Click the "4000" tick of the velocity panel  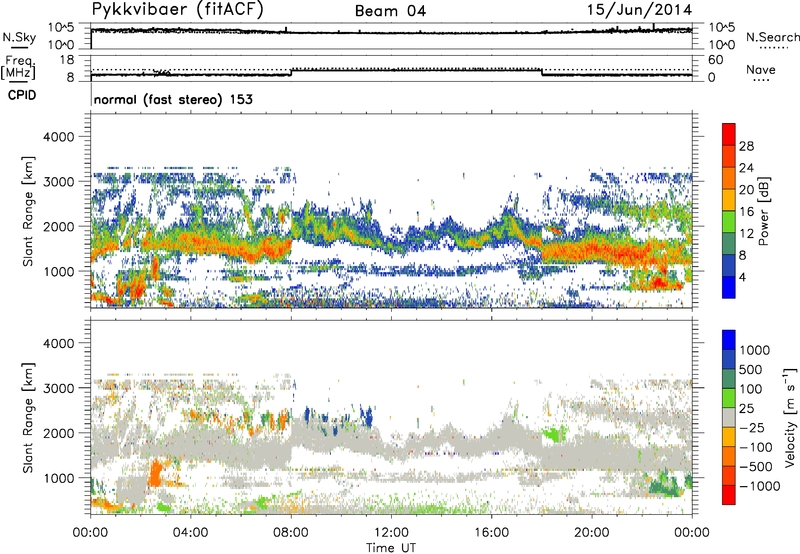[x=58, y=343]
